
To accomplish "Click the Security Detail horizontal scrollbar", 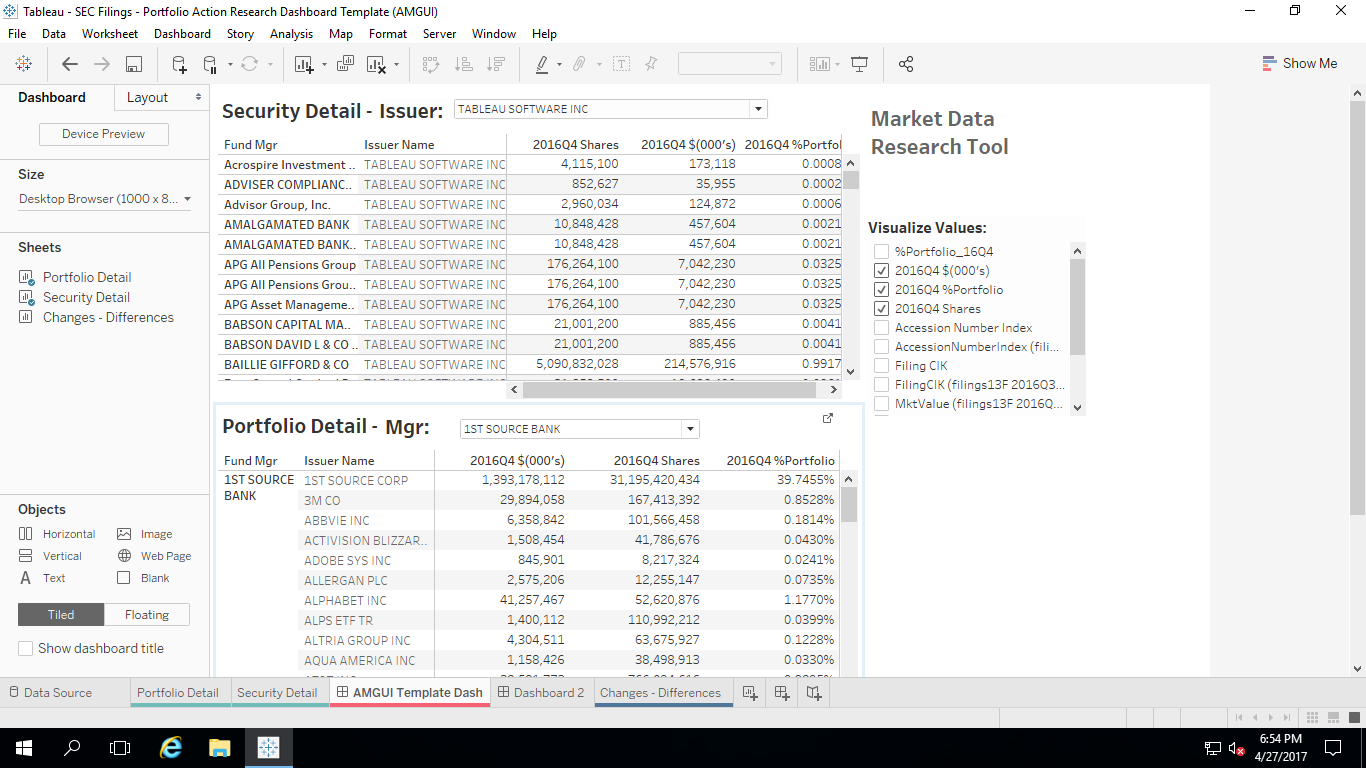I will click(670, 390).
